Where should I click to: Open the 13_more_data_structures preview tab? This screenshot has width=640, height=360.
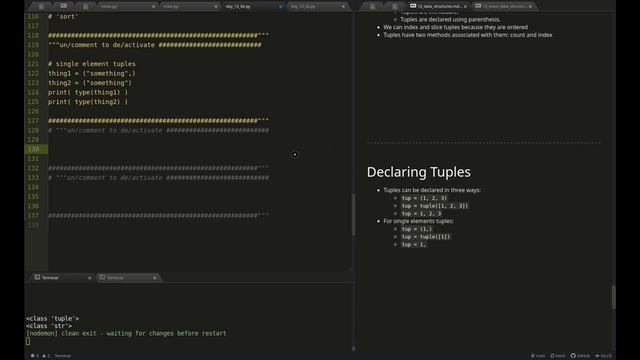point(504,6)
